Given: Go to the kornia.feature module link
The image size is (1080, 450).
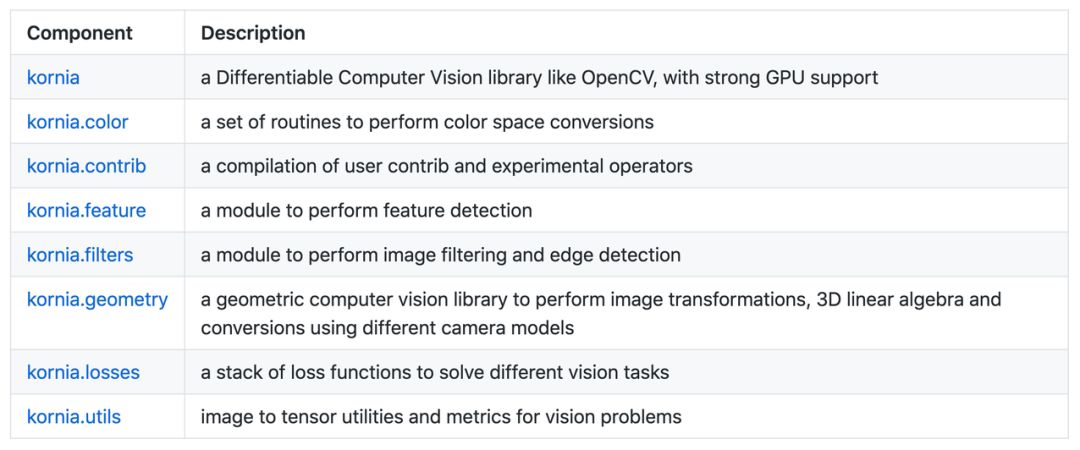Looking at the screenshot, I should (86, 210).
